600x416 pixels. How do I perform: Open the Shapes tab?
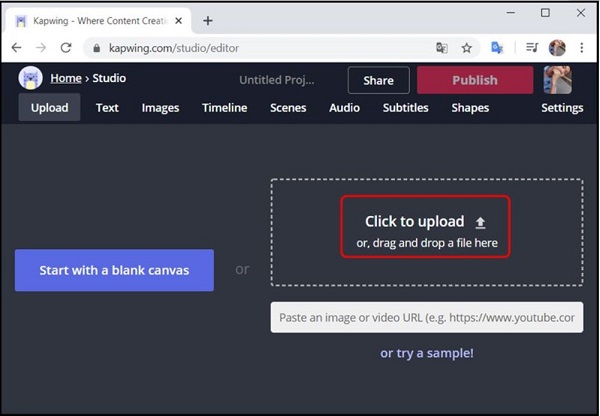click(x=470, y=108)
